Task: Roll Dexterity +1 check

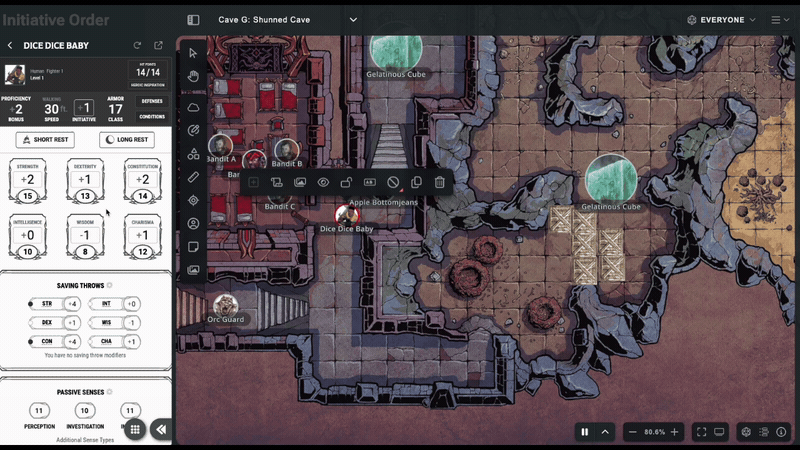Action: click(x=85, y=181)
